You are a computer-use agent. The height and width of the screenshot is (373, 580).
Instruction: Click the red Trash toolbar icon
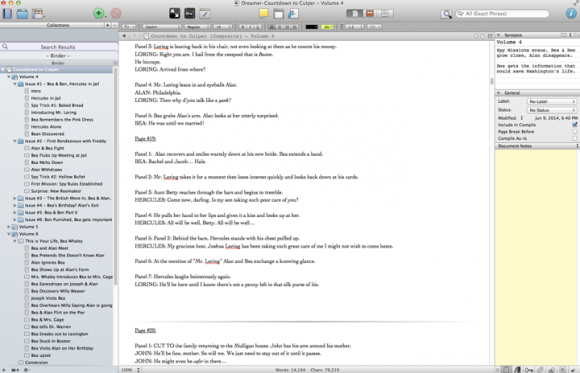(116, 14)
